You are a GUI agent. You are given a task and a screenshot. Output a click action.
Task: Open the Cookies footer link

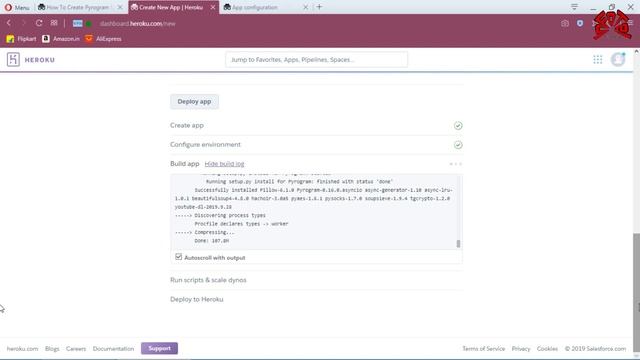547,349
